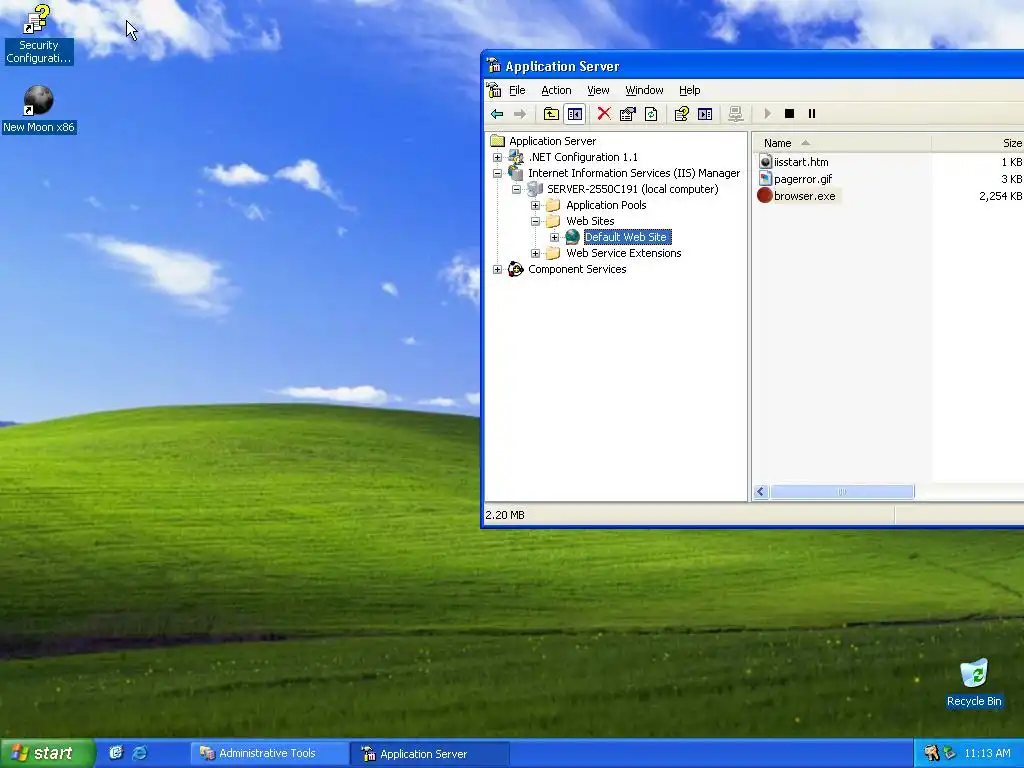Select .NET Configuration 1.1 in the tree
1024x768 pixels.
click(583, 157)
